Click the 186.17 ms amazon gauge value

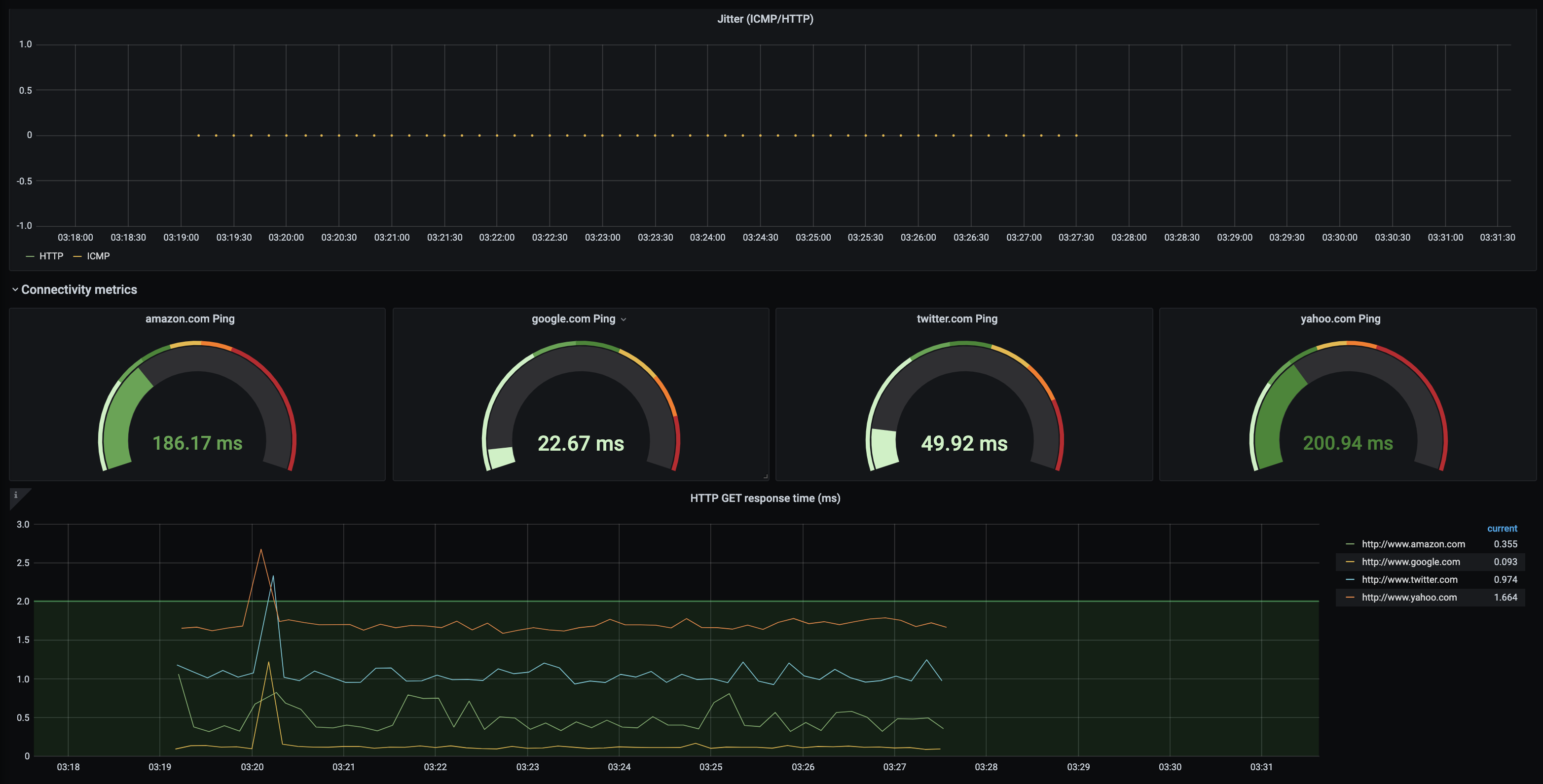tap(197, 443)
